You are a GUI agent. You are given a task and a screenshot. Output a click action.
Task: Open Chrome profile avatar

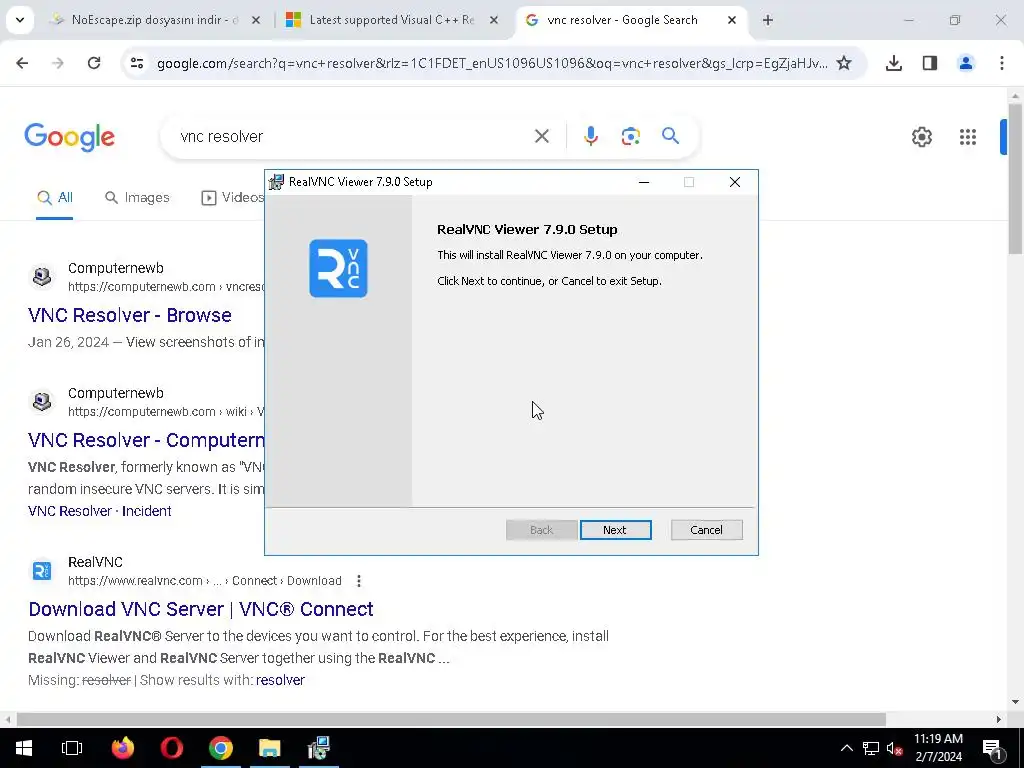pyautogui.click(x=965, y=63)
